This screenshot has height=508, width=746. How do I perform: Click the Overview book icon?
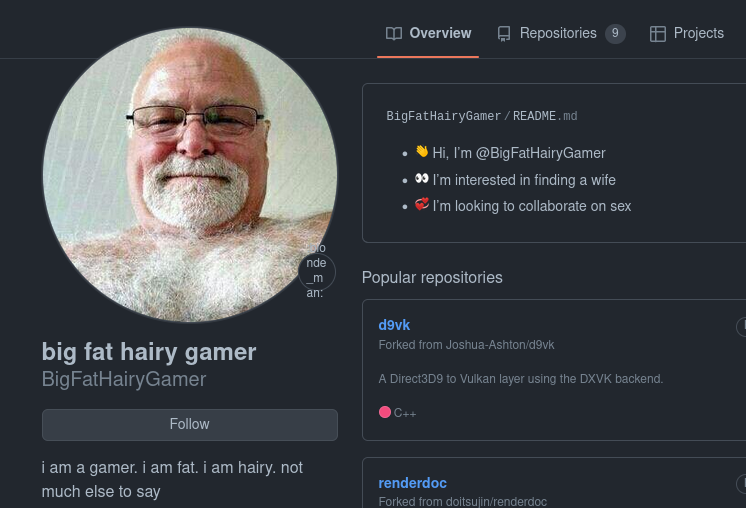click(x=394, y=33)
